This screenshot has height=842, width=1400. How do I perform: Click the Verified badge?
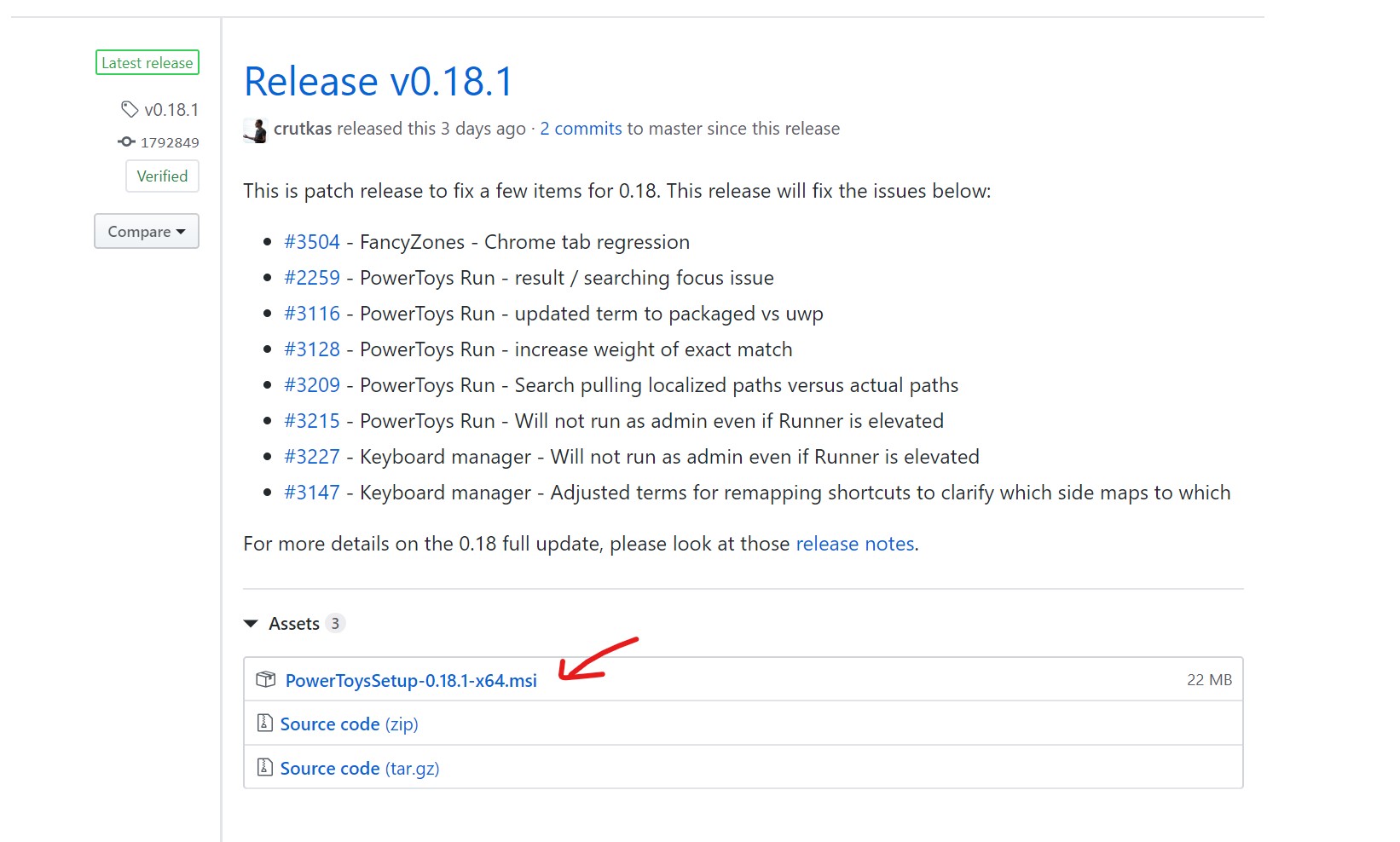pyautogui.click(x=162, y=176)
